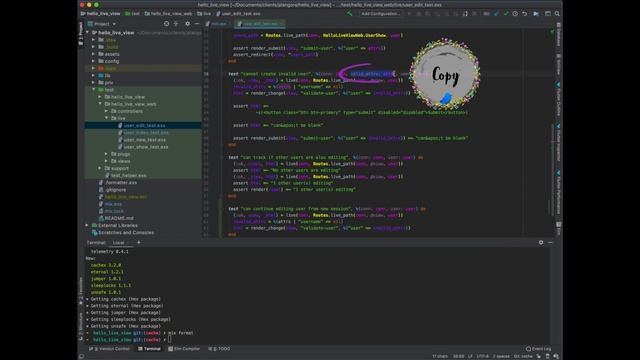Toggle the Flutter Inspector tool window on right strip
640x360 pixels.
[558, 143]
